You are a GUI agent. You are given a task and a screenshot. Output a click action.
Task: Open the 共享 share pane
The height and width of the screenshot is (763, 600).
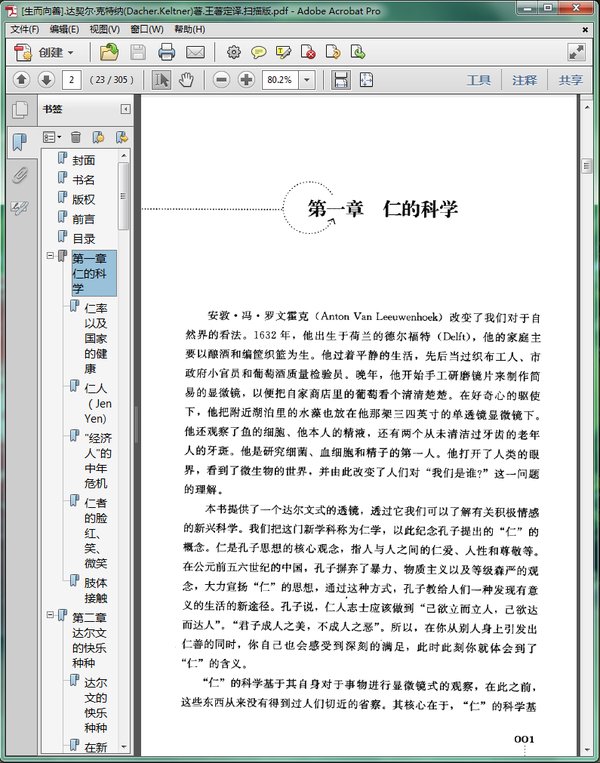(570, 80)
